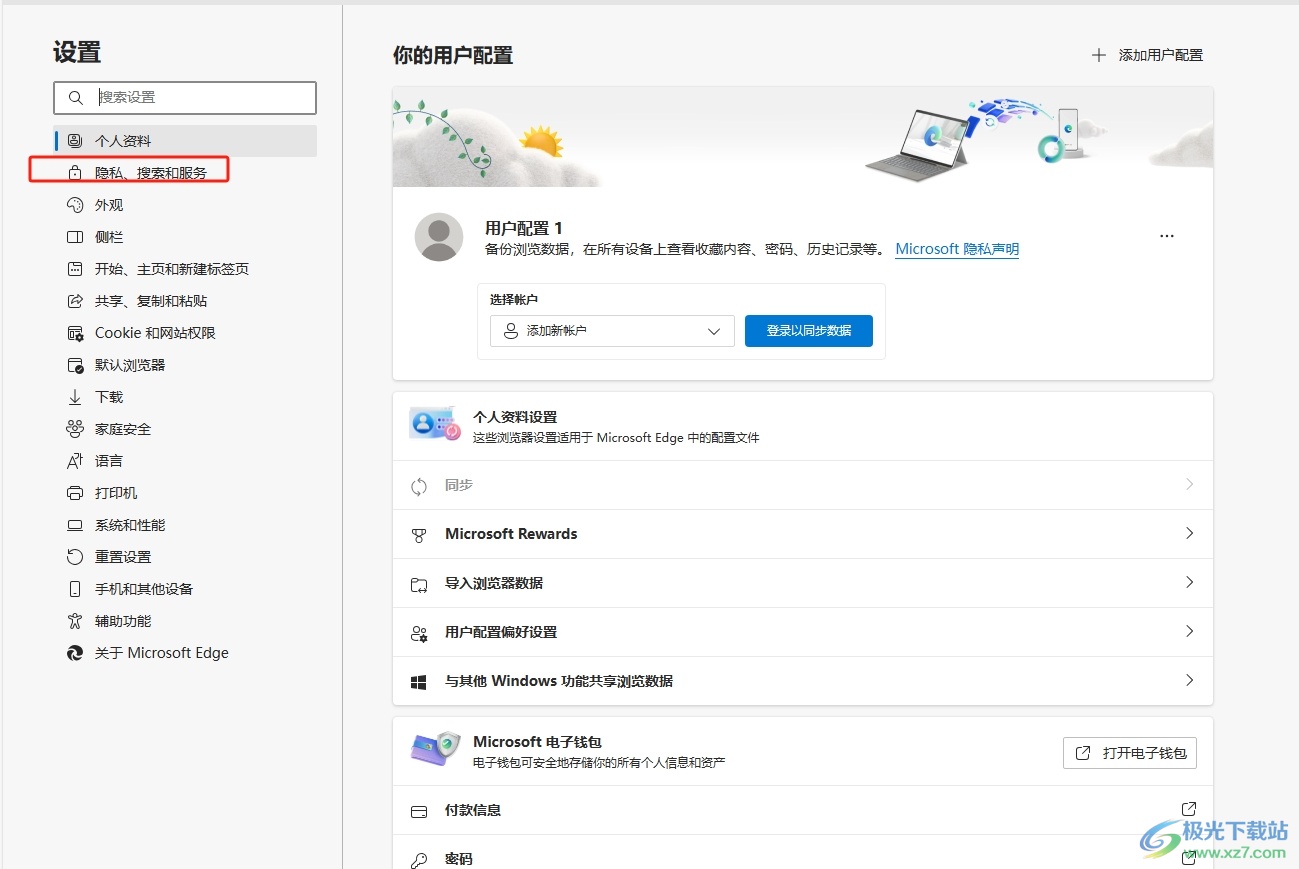Open the 付款信息 row
The image size is (1299, 869).
[803, 810]
